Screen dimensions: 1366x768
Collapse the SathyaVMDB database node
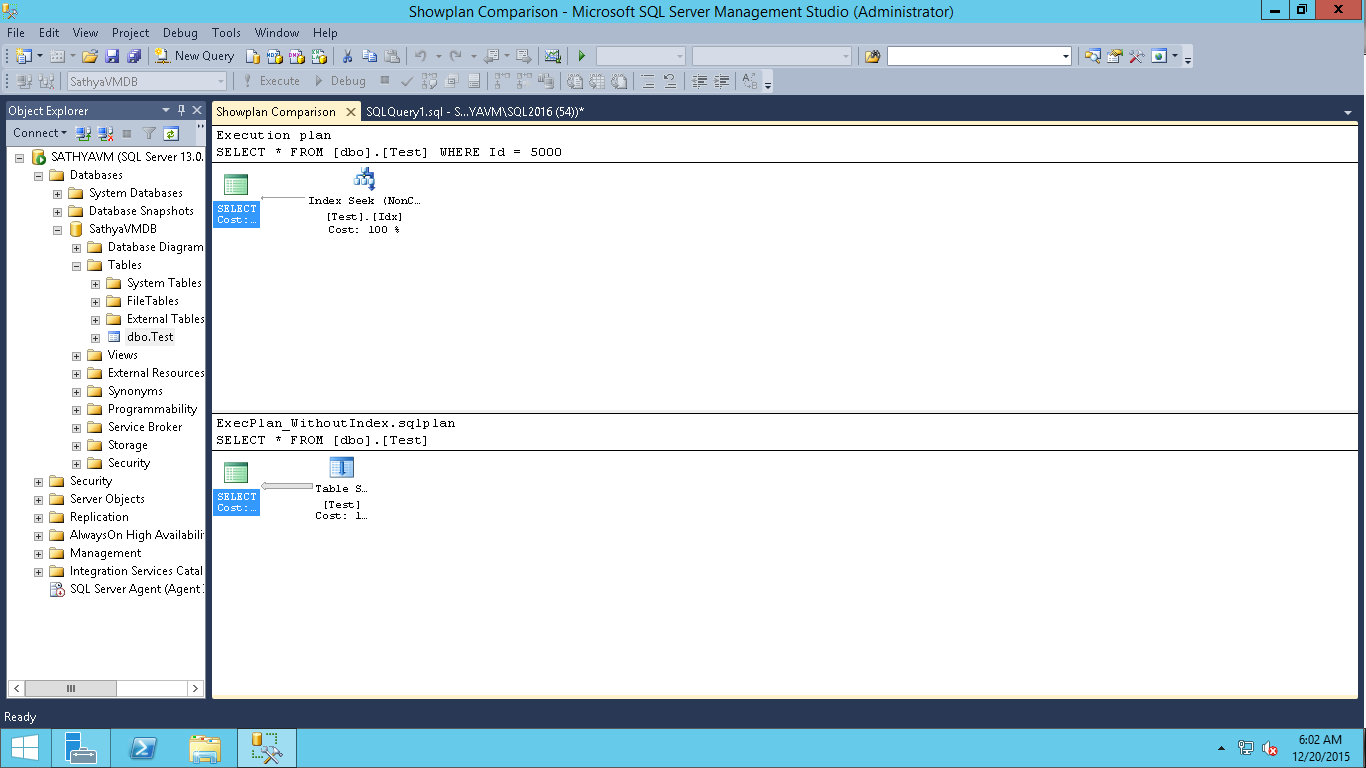point(58,229)
